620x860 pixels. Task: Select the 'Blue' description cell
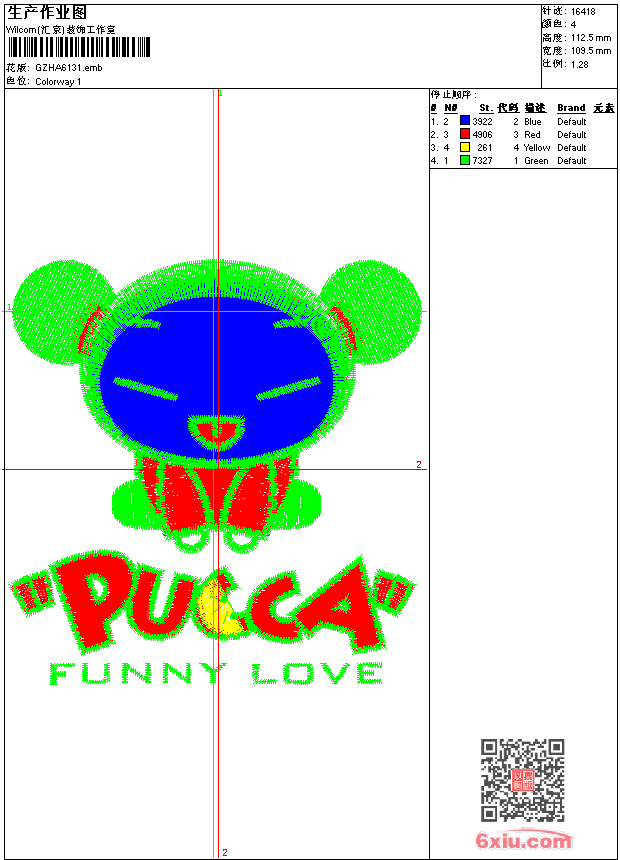533,121
